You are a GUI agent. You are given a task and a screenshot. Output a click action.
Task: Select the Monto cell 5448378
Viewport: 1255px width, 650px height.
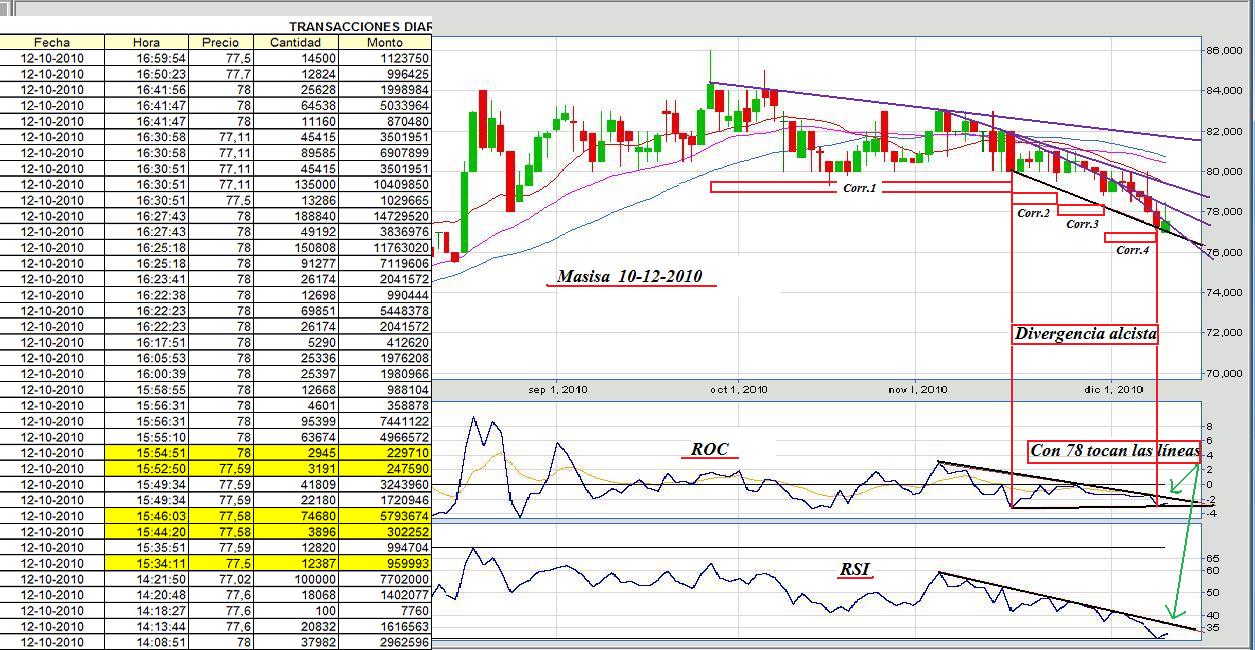pos(385,311)
